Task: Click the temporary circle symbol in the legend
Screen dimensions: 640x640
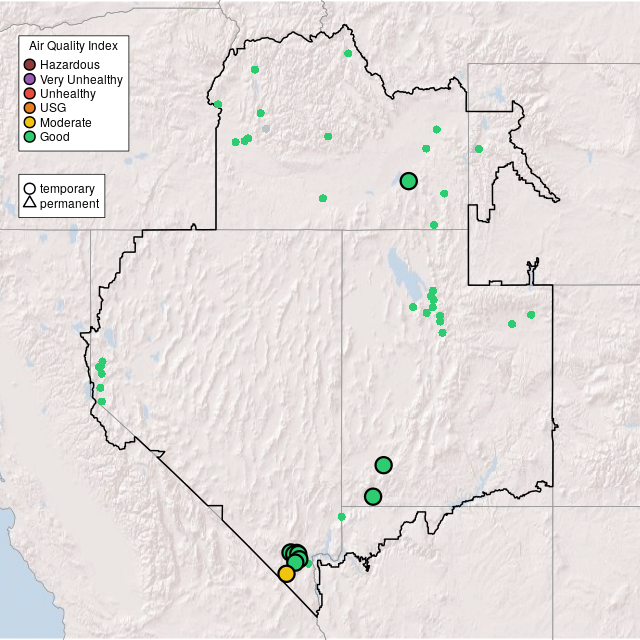Action: tap(30, 189)
